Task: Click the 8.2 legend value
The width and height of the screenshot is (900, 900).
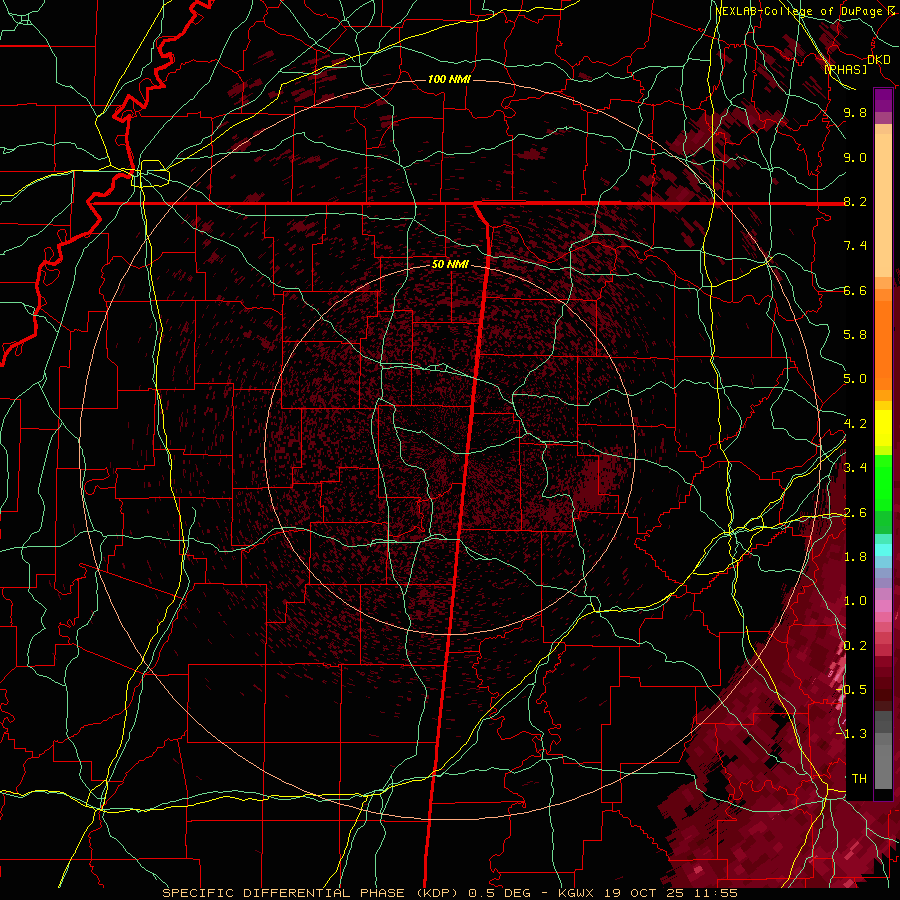Action: (x=855, y=202)
